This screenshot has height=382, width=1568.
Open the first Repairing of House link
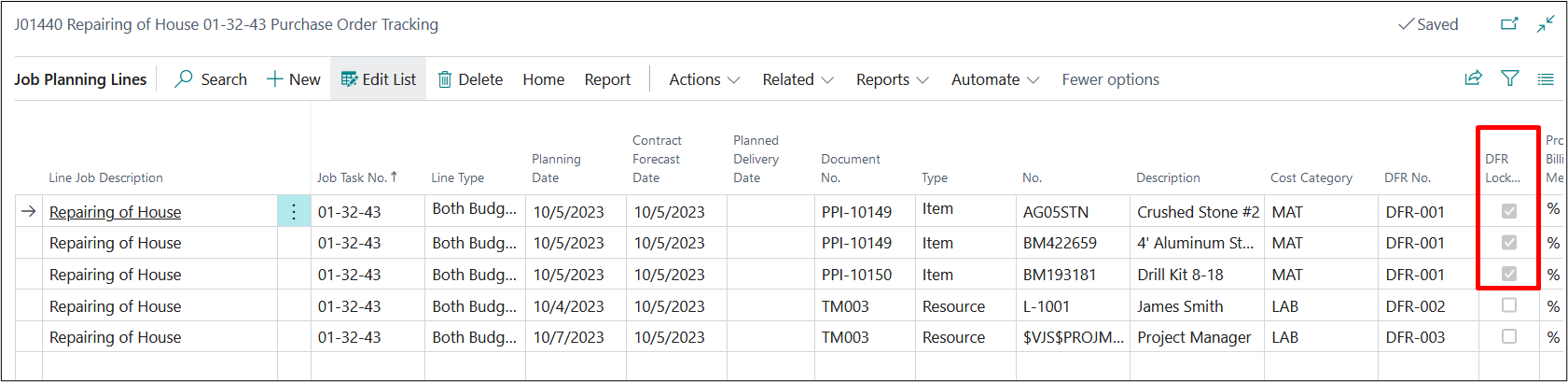116,212
